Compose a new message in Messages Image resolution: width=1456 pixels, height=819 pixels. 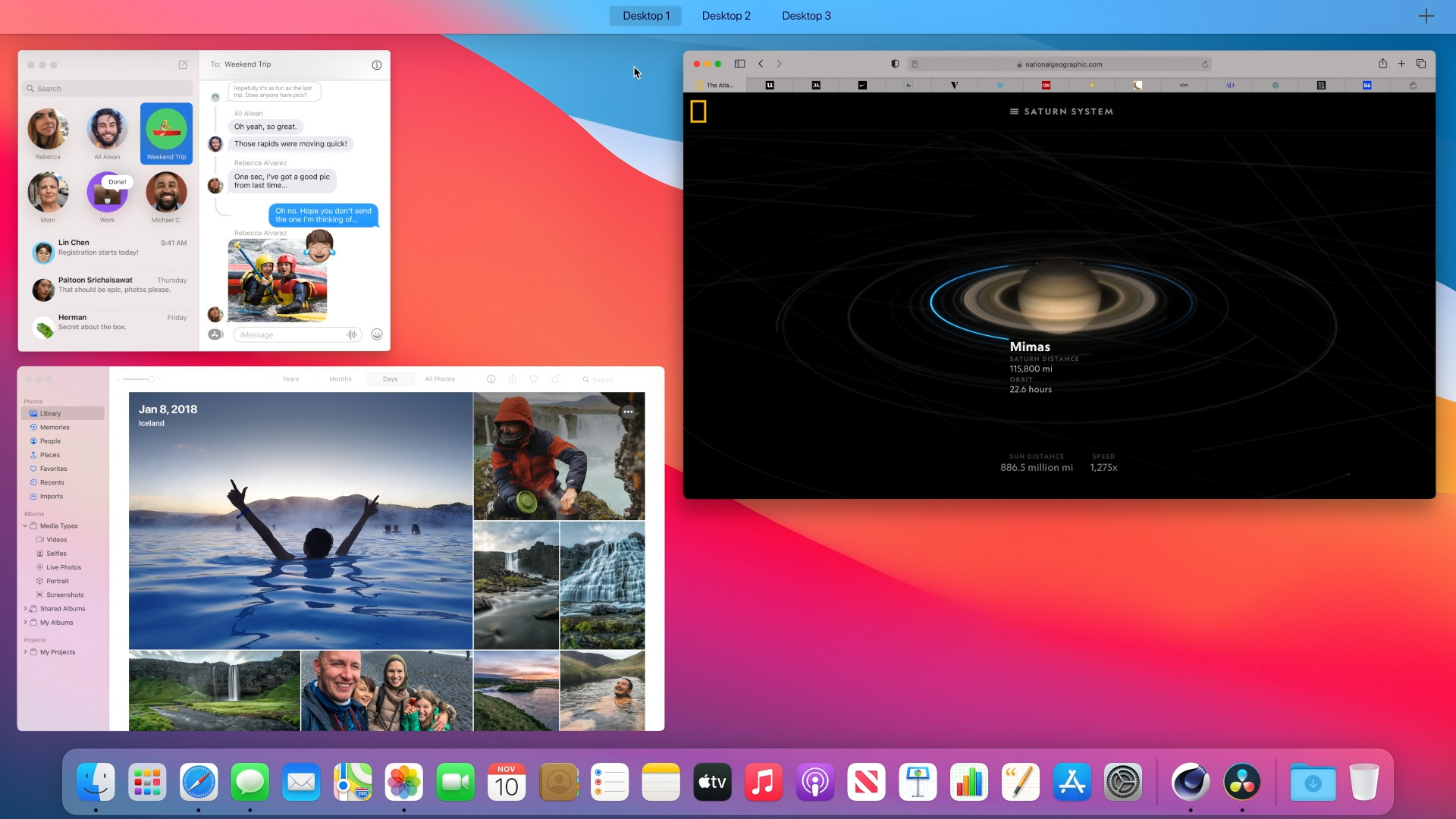(183, 64)
